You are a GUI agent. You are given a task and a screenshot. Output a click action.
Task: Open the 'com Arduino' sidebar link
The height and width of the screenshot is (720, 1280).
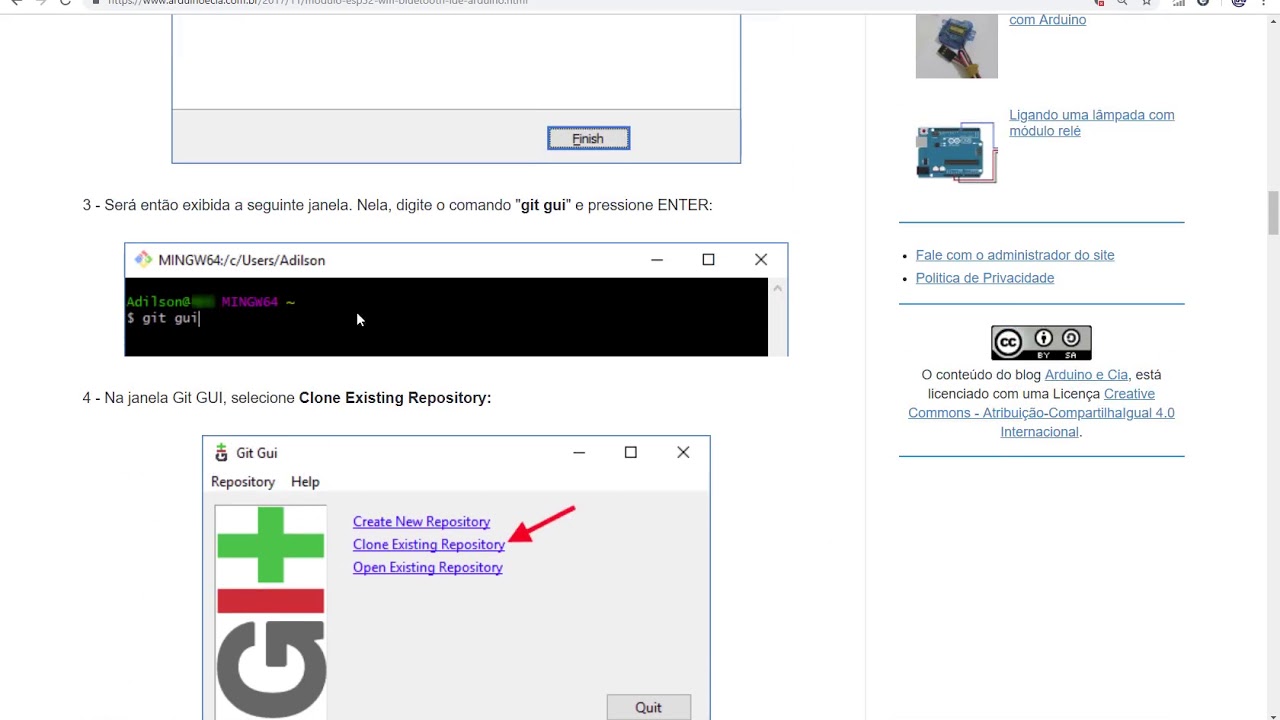point(1047,20)
